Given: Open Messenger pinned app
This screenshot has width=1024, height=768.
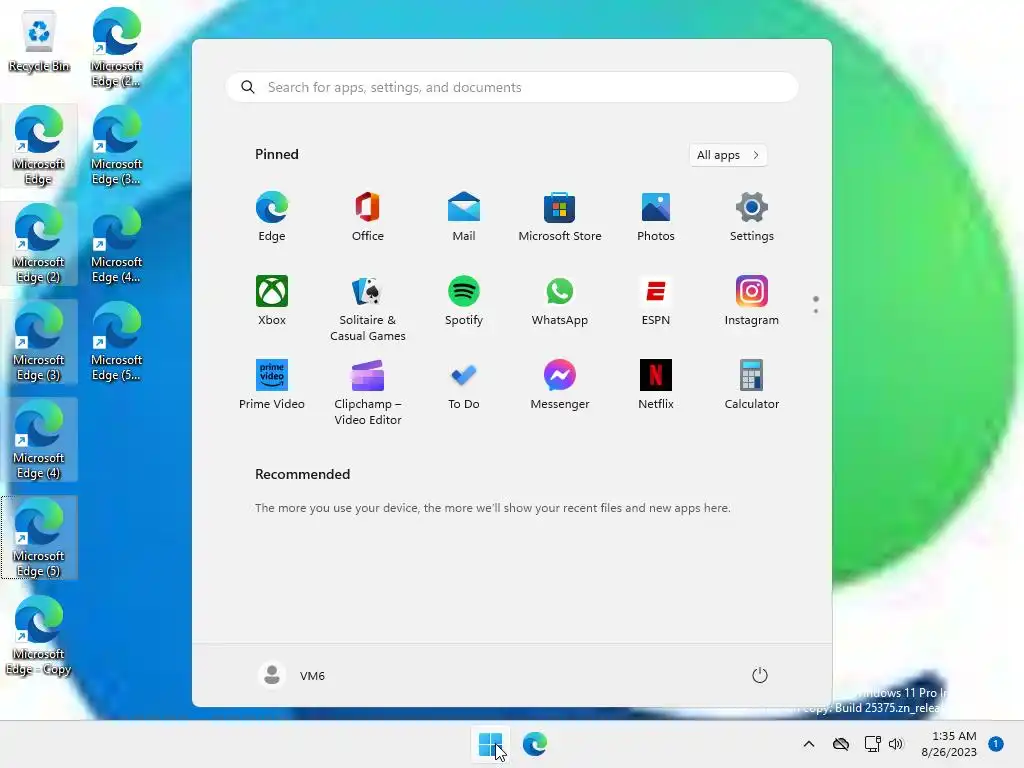Looking at the screenshot, I should pyautogui.click(x=560, y=385).
